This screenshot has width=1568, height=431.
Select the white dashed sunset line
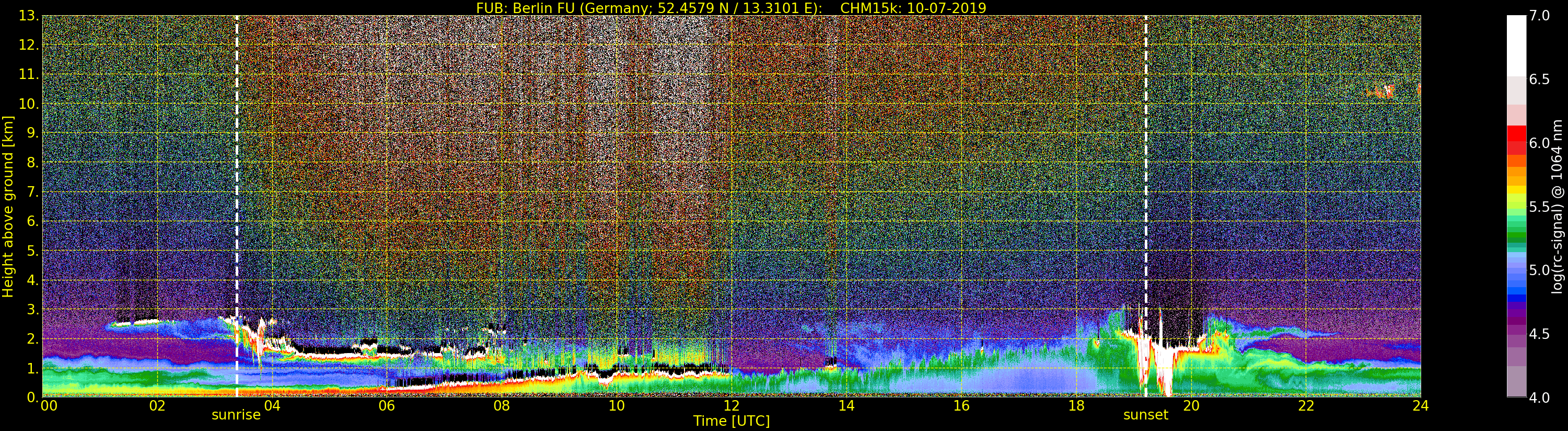click(1146, 183)
